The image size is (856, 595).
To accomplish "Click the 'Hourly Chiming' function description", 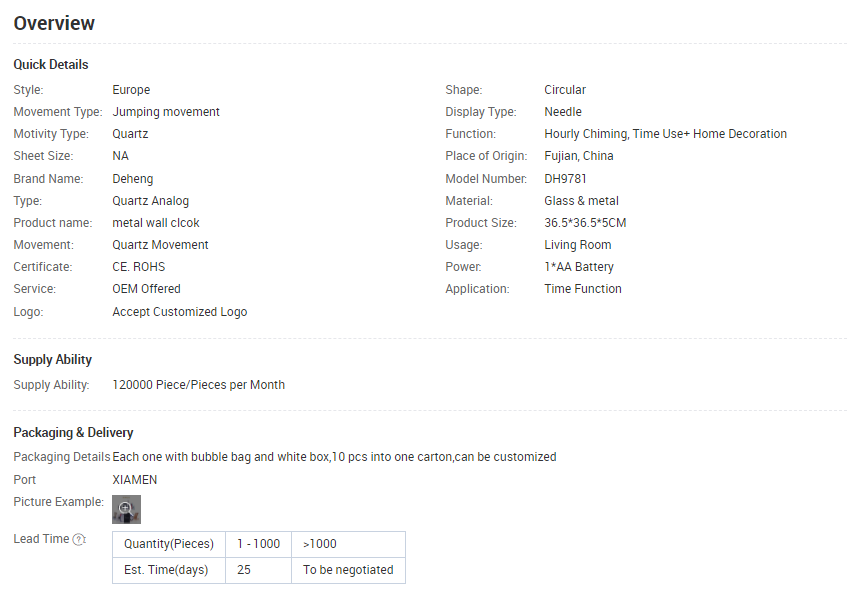I will [665, 134].
